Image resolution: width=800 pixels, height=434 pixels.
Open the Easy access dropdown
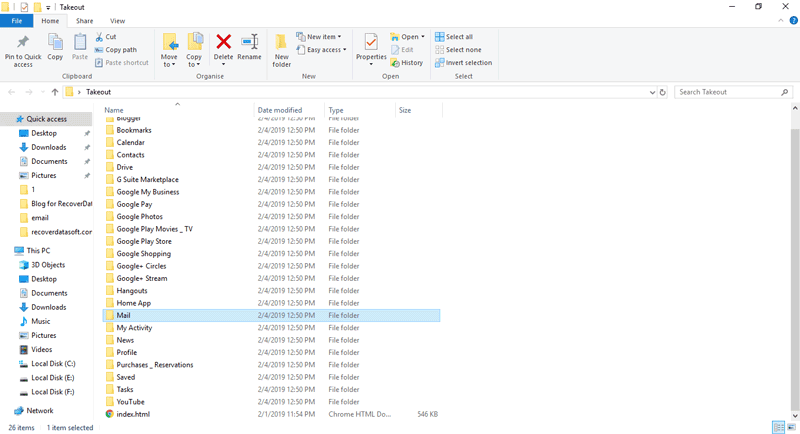(x=321, y=49)
